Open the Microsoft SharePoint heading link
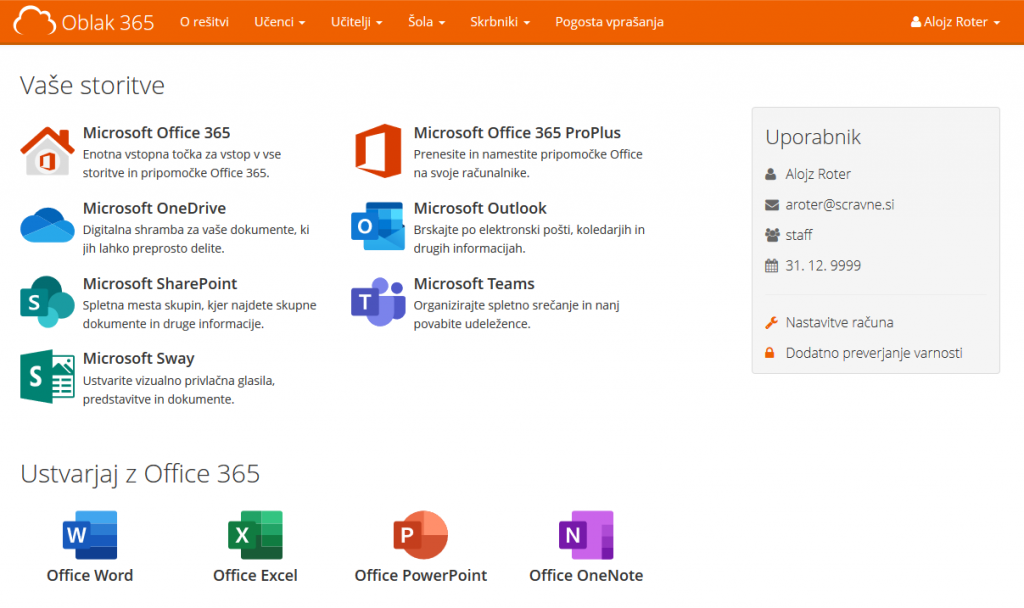This screenshot has width=1024, height=608. pyautogui.click(x=160, y=283)
